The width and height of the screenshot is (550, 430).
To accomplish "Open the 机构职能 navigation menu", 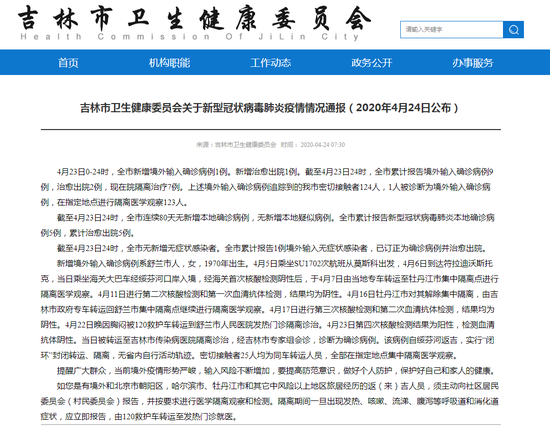I will pyautogui.click(x=169, y=62).
